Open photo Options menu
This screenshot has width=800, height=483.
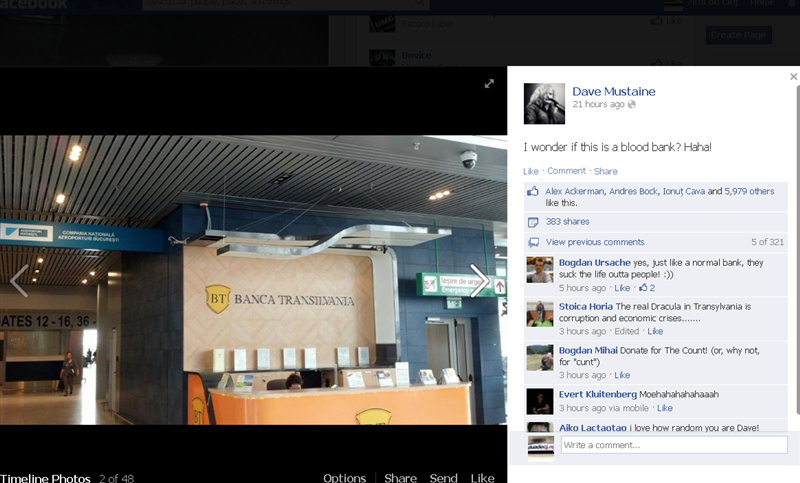tap(344, 478)
